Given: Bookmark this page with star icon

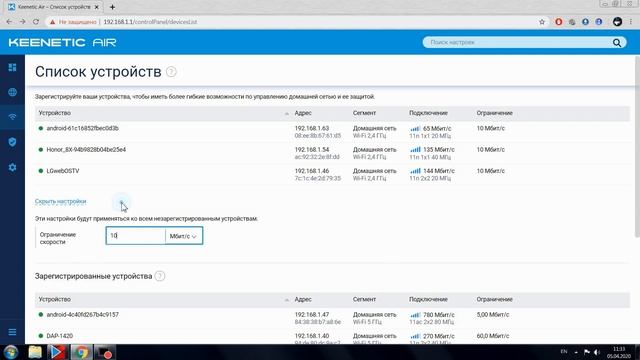Looking at the screenshot, I should pos(542,22).
